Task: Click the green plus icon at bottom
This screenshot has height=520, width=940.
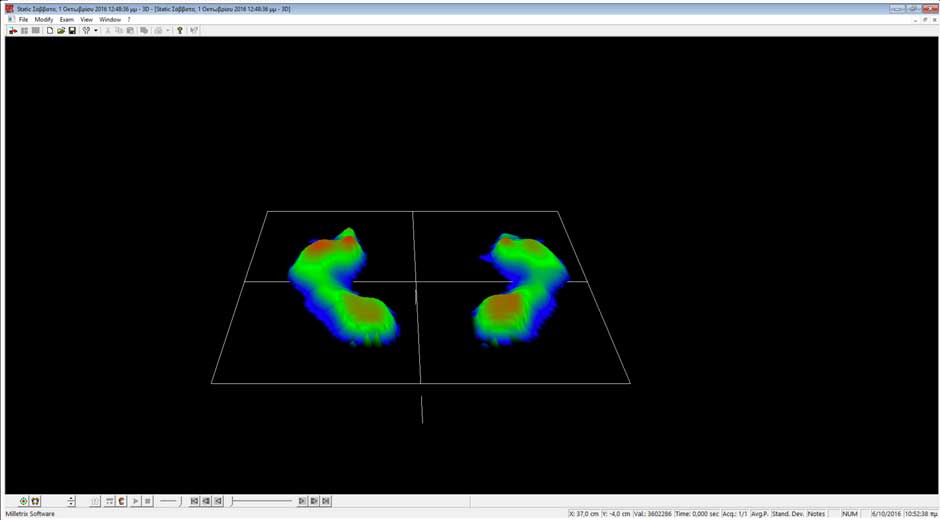Action: (x=24, y=501)
